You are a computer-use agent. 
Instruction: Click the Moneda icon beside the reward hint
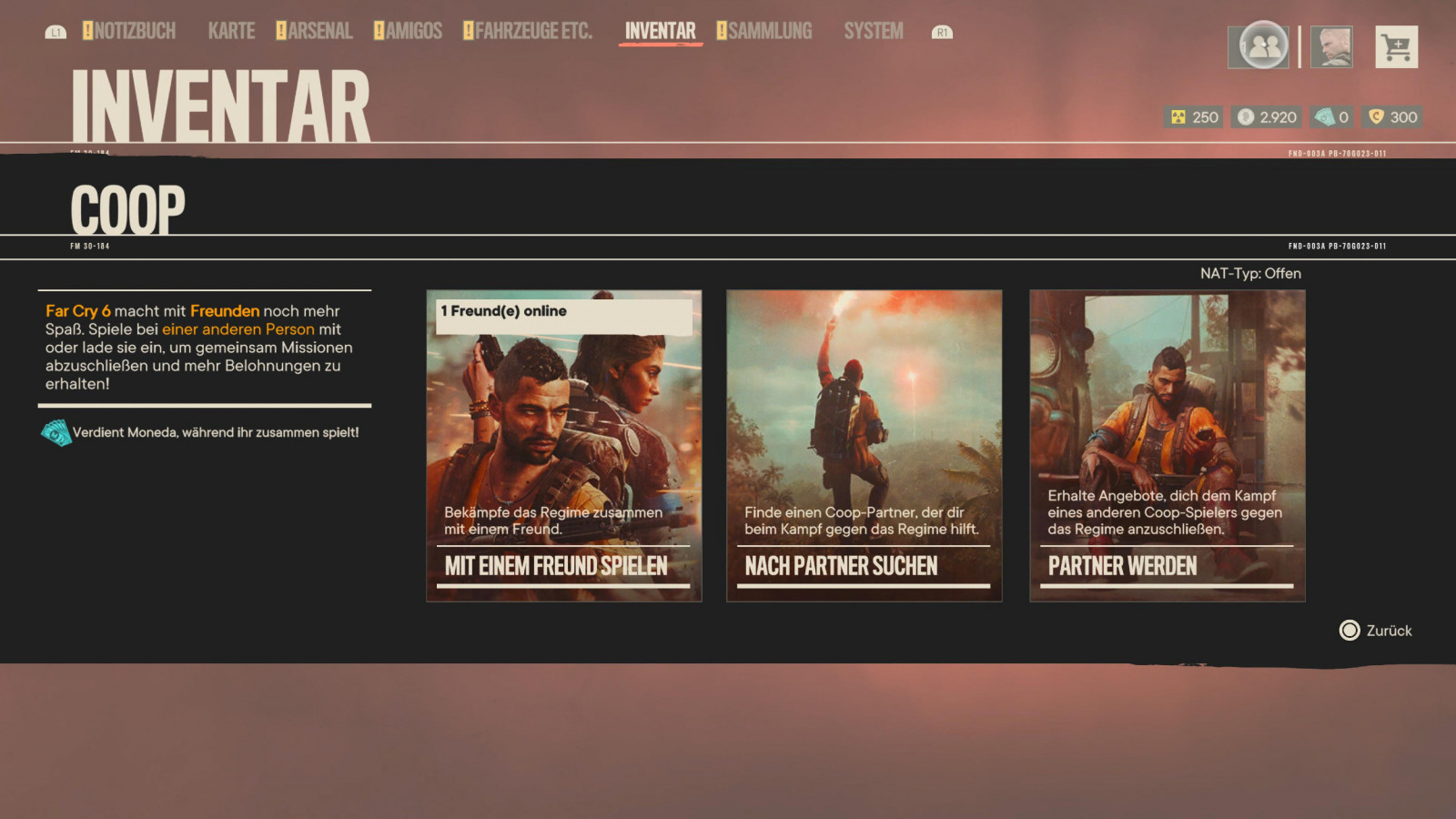[56, 433]
